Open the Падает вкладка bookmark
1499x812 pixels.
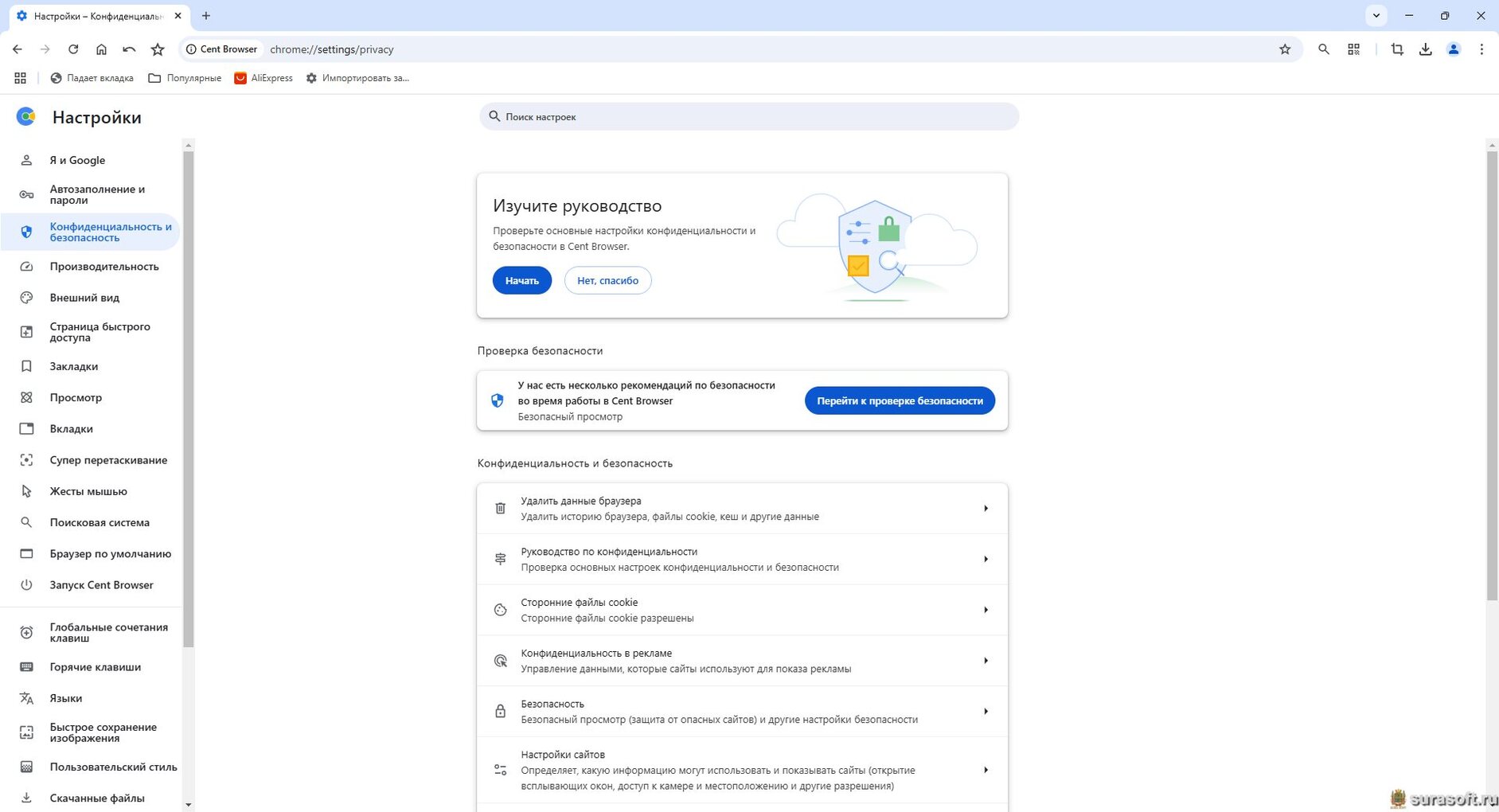92,78
